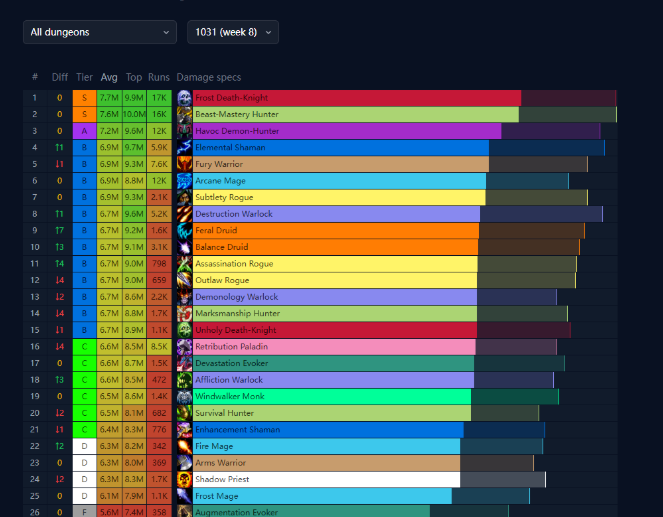Open the Destruction Warlock spec link
Viewport: 663px width, 517px height.
pos(231,214)
